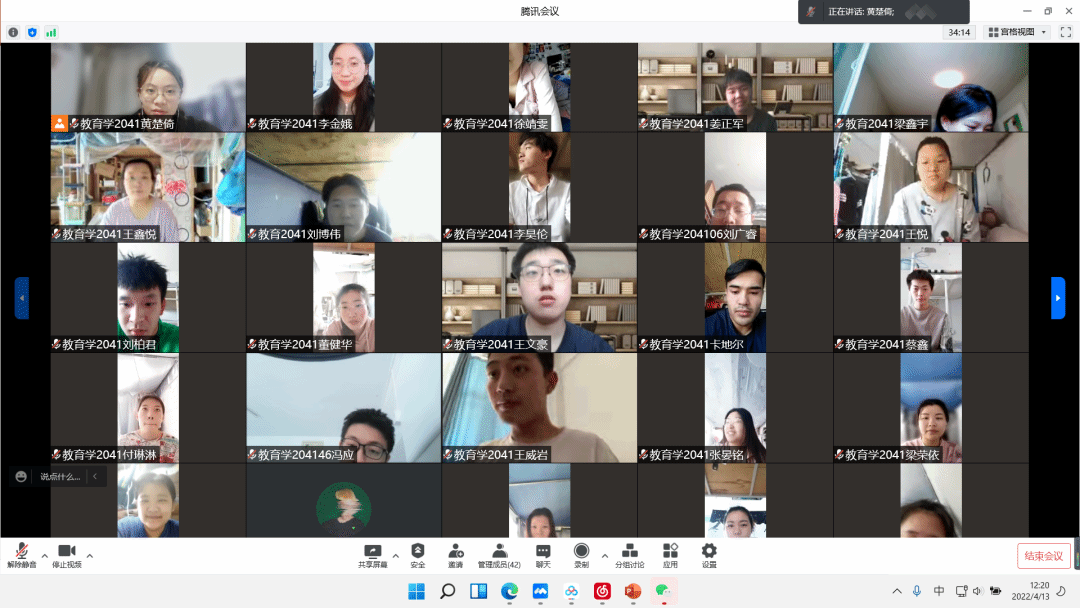Open the share screen (共享屏幕) tool

pyautogui.click(x=372, y=555)
